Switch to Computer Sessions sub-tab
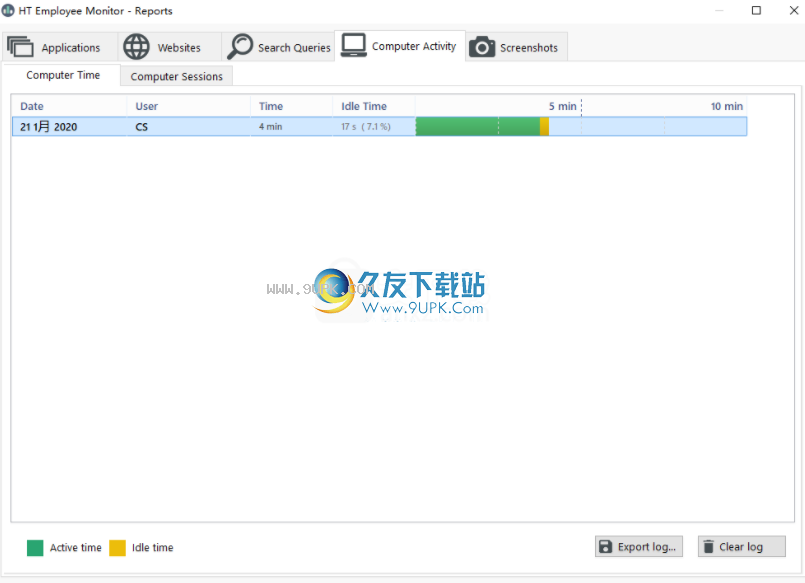805x583 pixels. [177, 76]
